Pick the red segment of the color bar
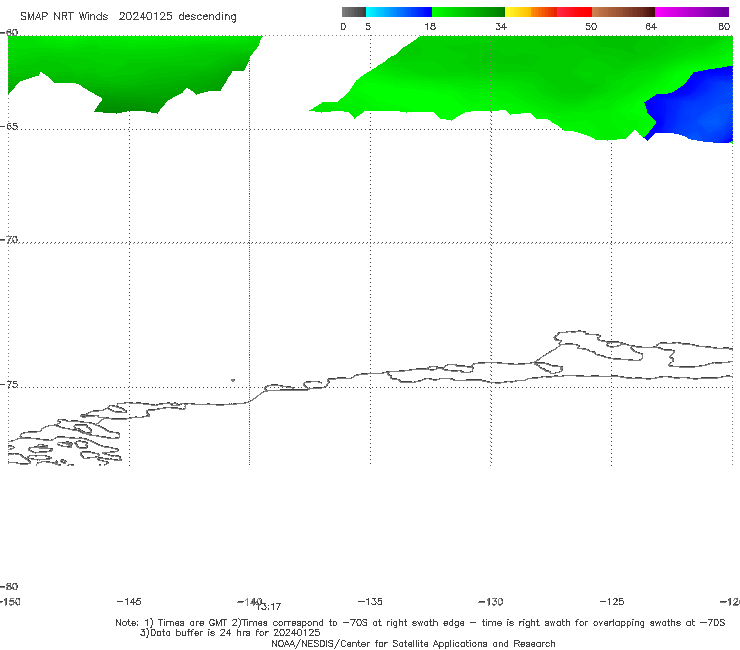This screenshot has height=650, width=740. coord(574,12)
